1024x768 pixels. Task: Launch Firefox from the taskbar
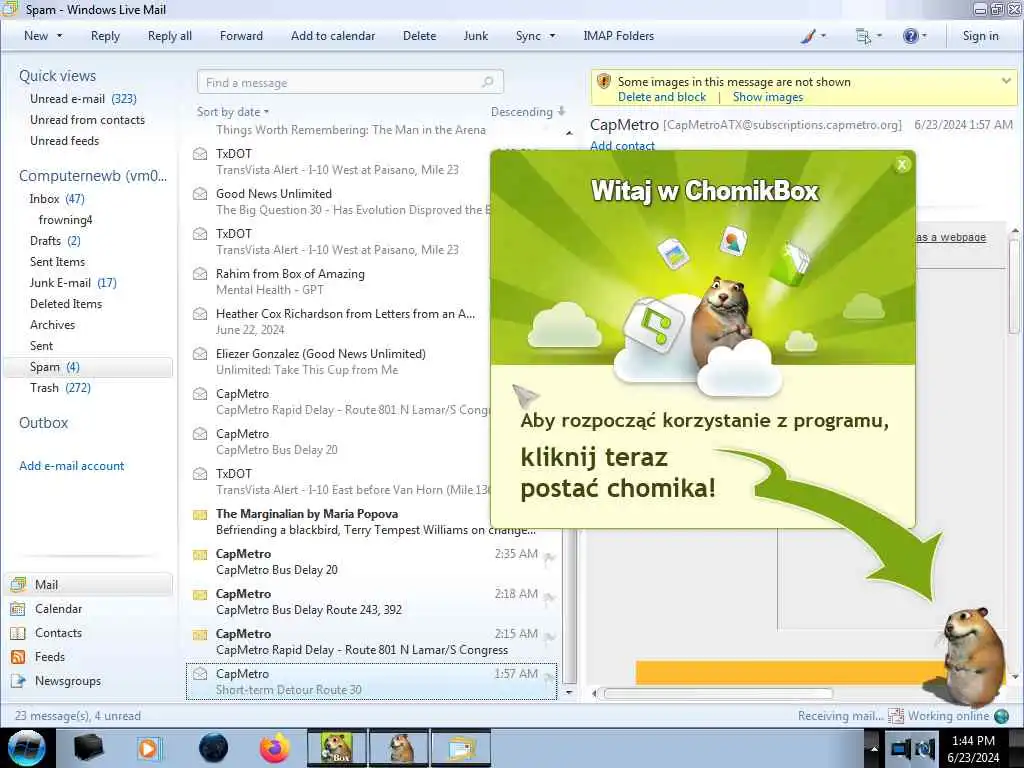pos(275,748)
